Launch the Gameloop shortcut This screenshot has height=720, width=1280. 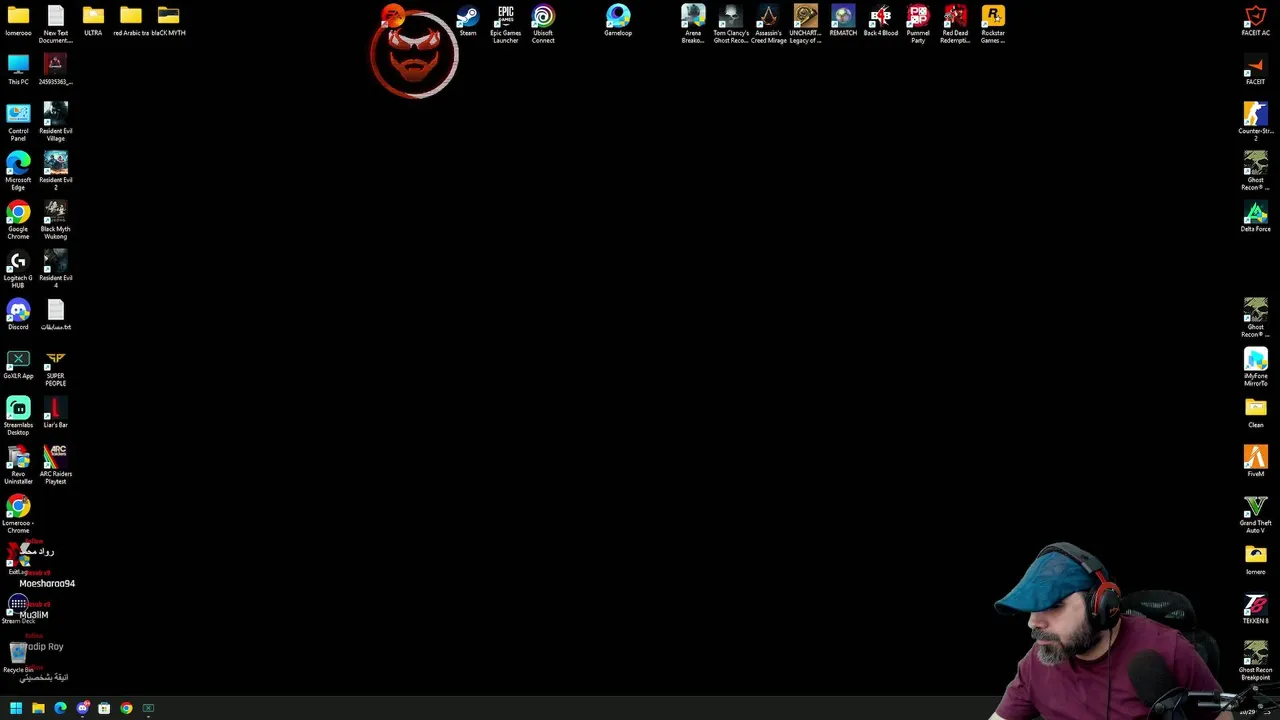[x=618, y=21]
